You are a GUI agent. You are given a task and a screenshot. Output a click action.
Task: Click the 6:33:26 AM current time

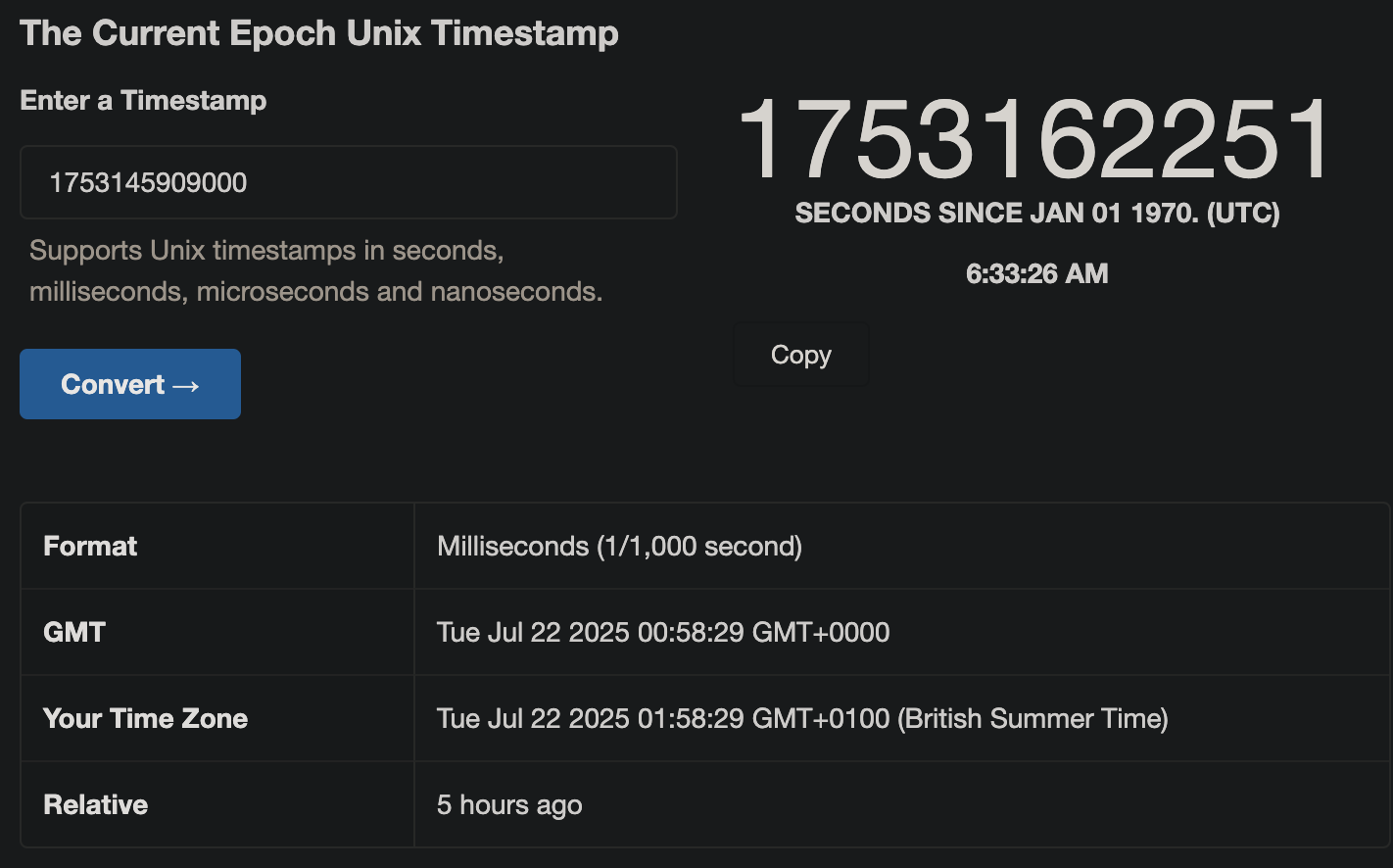(1036, 273)
